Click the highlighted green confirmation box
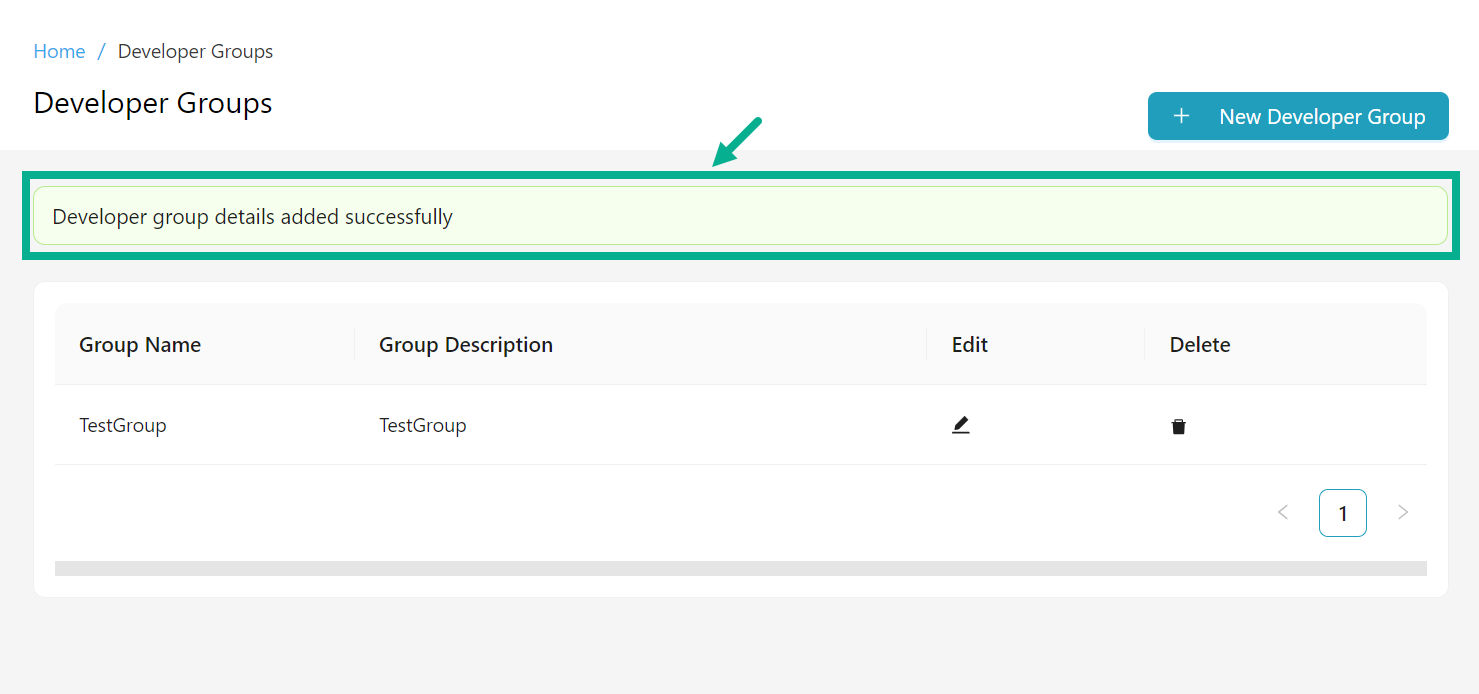Viewport: 1479px width, 694px height. 740,216
